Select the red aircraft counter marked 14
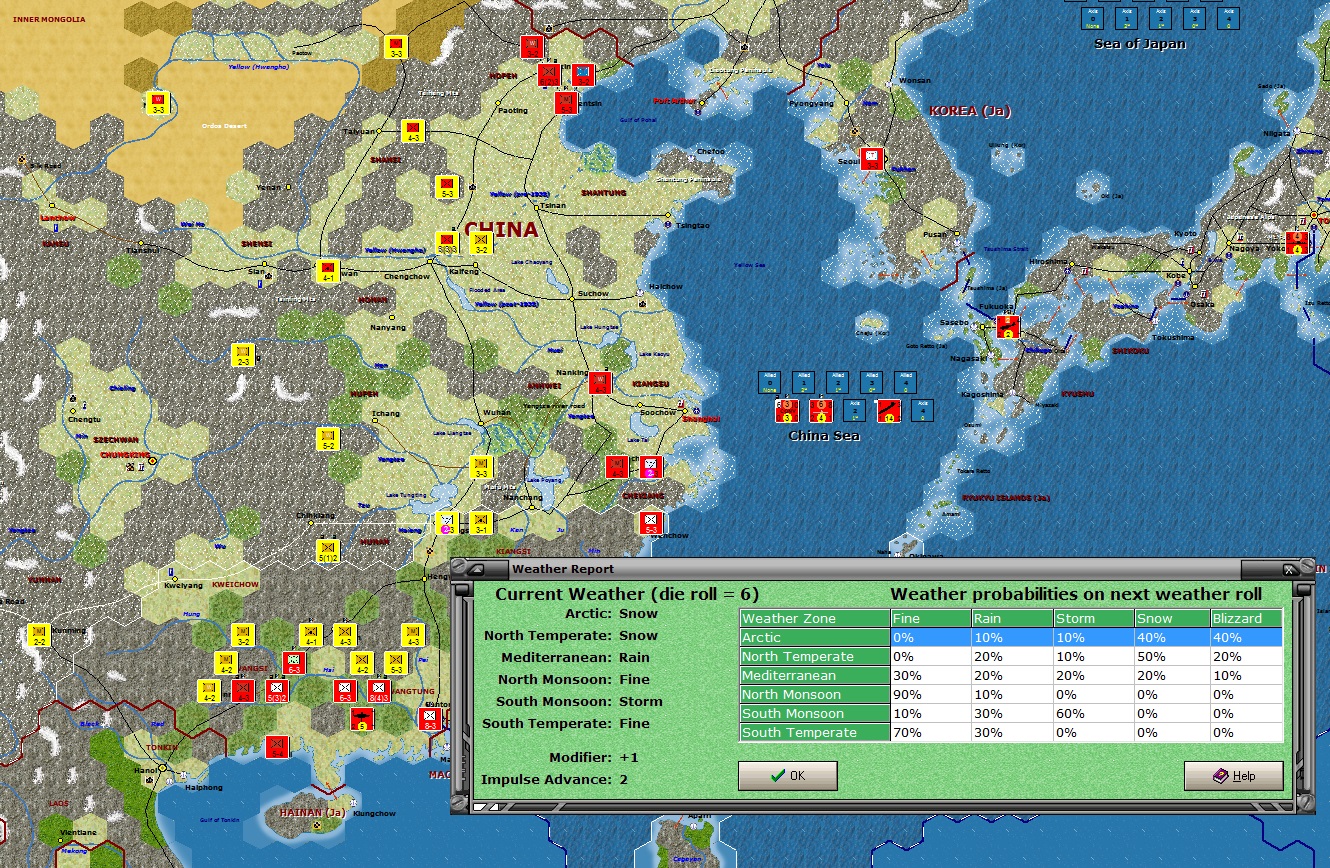 pyautogui.click(x=888, y=410)
